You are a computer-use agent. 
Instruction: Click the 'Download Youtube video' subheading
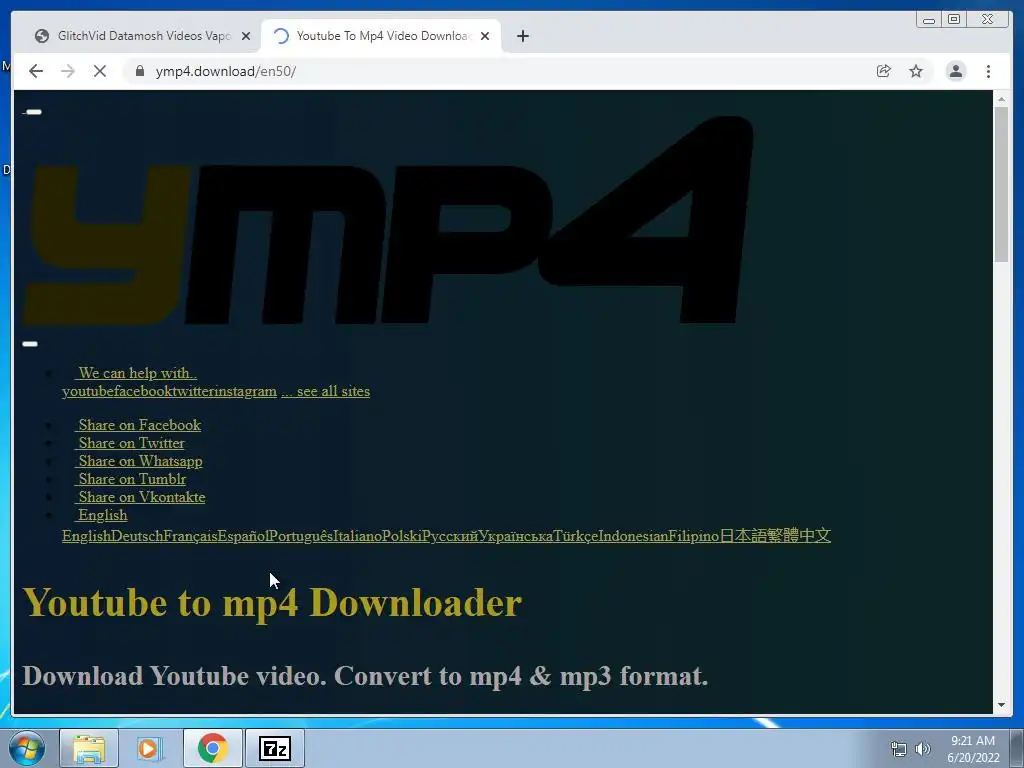[x=365, y=676]
